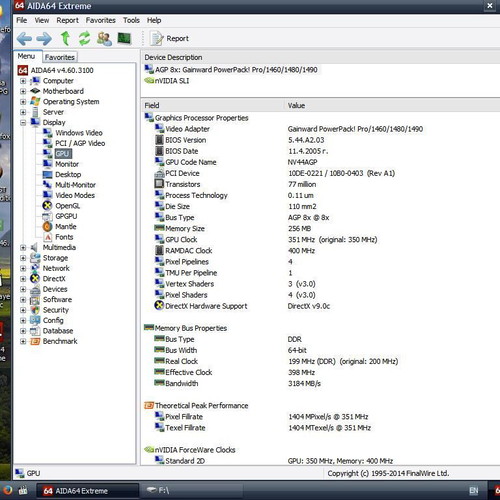500x500 pixels.
Task: Open Firefox from the taskbar
Action: click(x=7, y=490)
